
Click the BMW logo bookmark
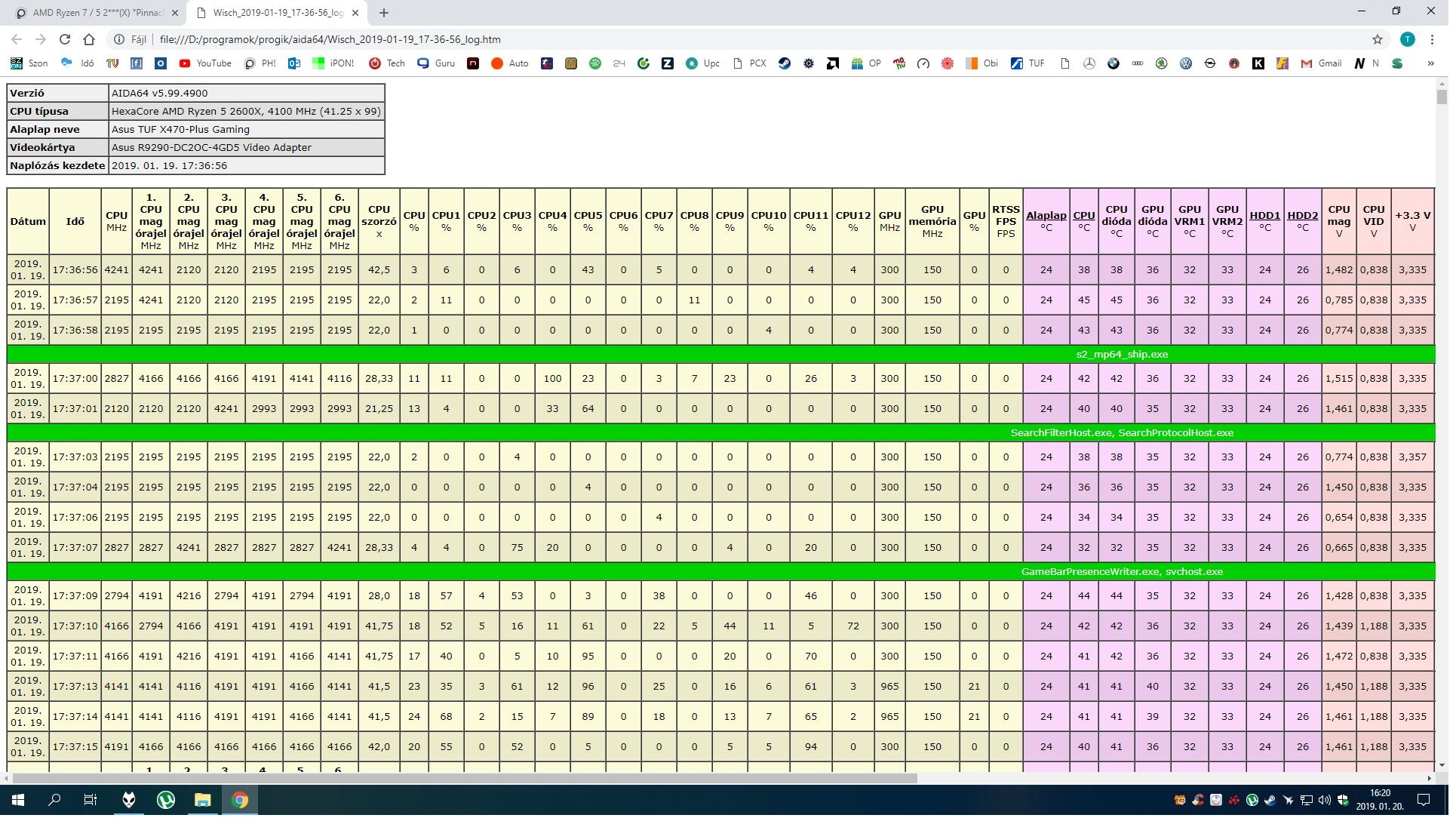pyautogui.click(x=1113, y=64)
